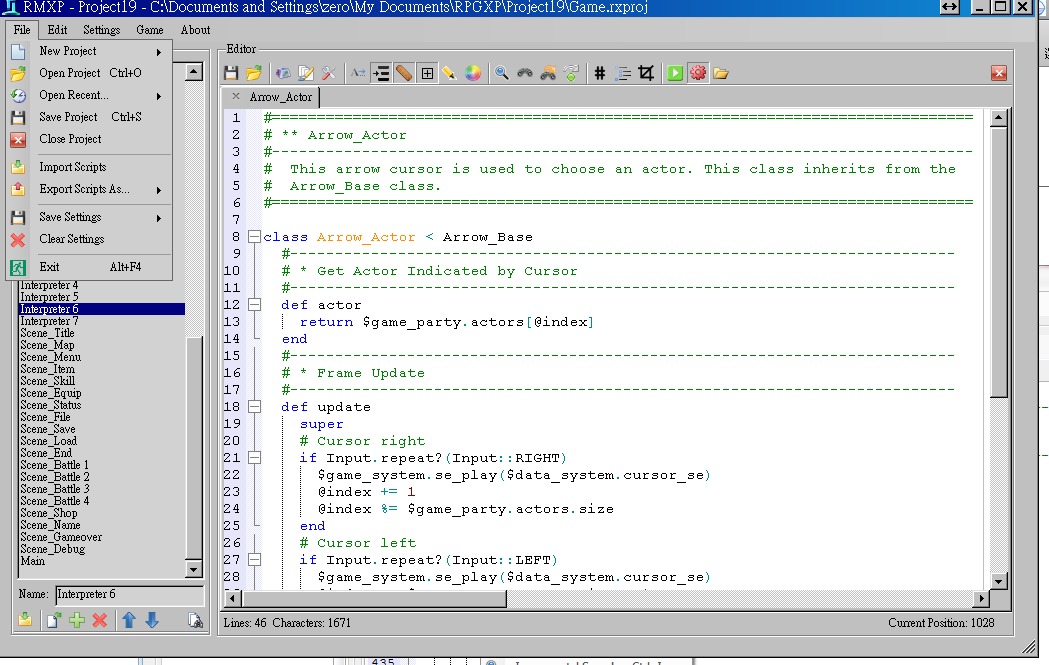The height and width of the screenshot is (665, 1049).
Task: Click the script Name input field
Action: pyautogui.click(x=129, y=595)
